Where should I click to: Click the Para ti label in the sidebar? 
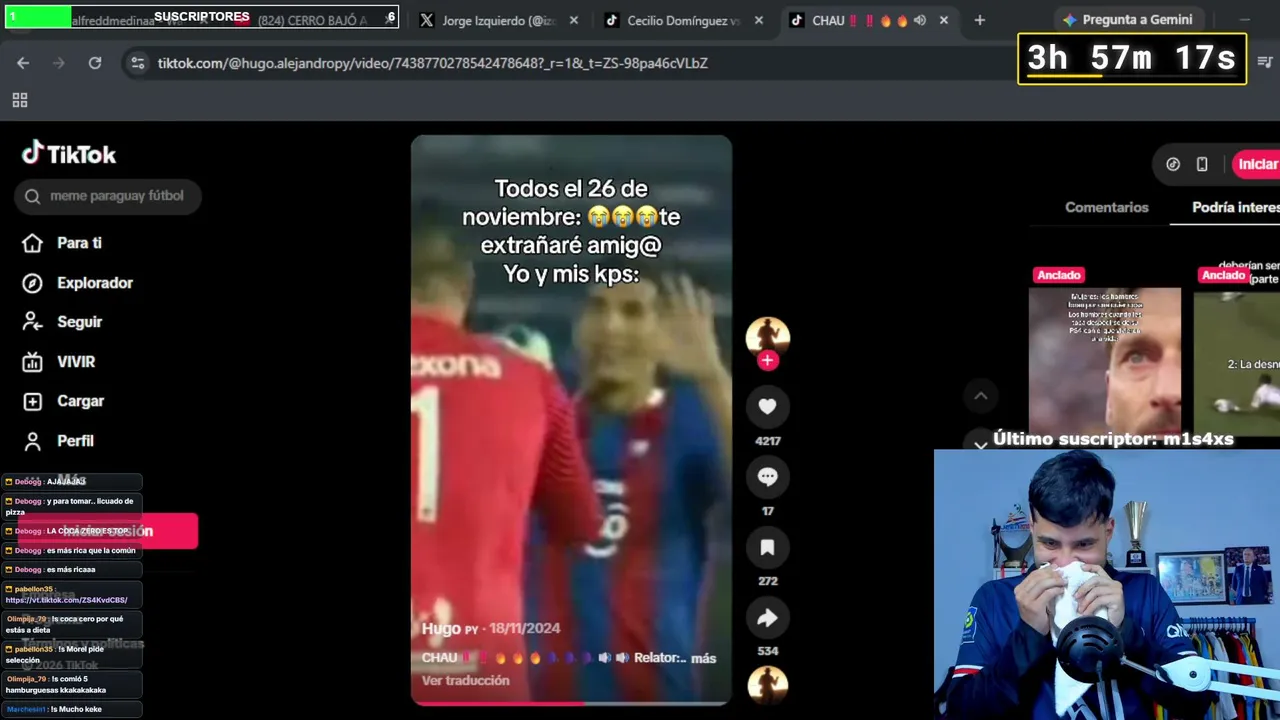tap(79, 243)
